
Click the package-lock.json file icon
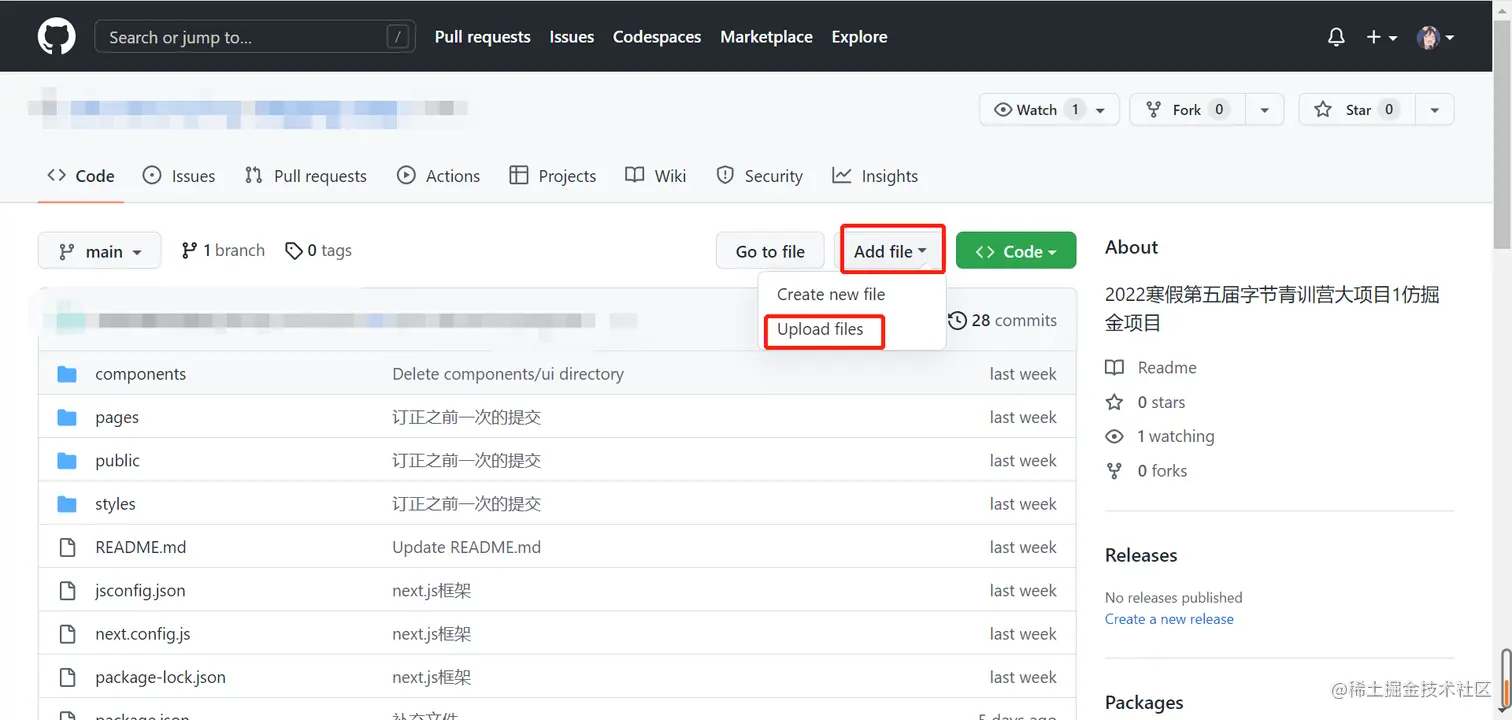pos(67,677)
